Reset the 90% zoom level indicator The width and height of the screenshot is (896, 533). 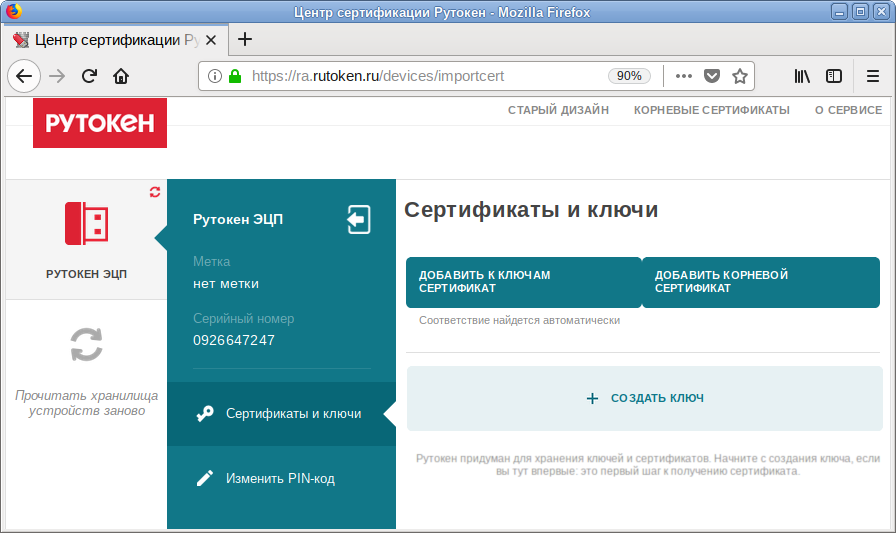point(629,76)
